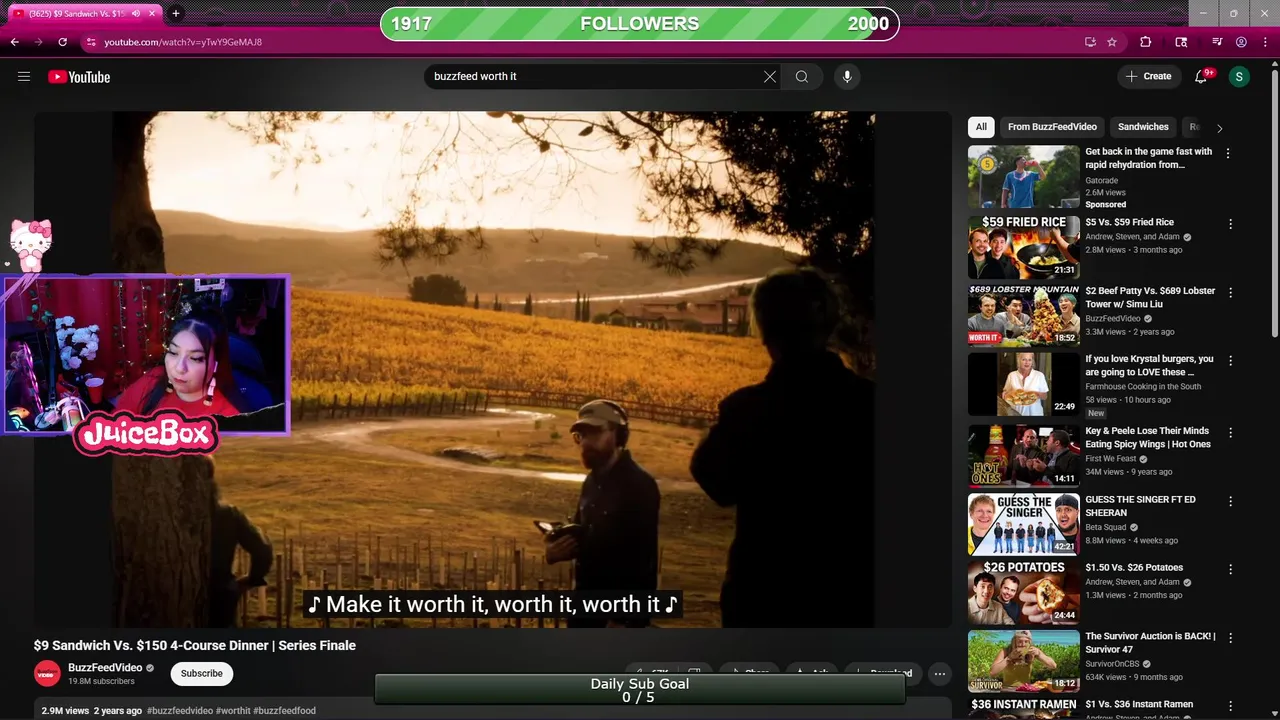Open the Guess The Singer thumbnail

(x=1024, y=524)
